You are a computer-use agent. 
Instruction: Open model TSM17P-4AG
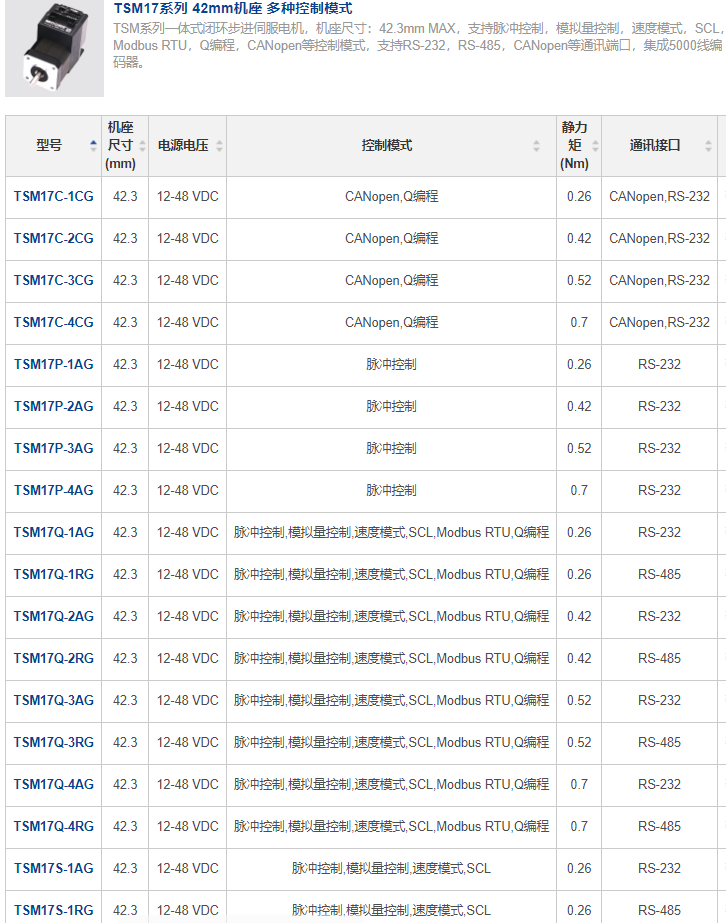tap(54, 490)
